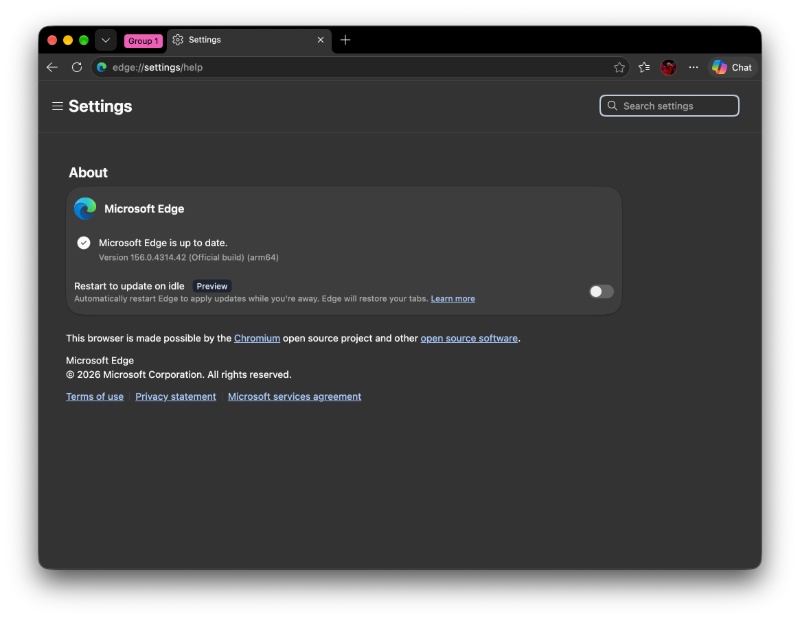This screenshot has height=620, width=800.
Task: Click the Search settings field
Action: 669,106
